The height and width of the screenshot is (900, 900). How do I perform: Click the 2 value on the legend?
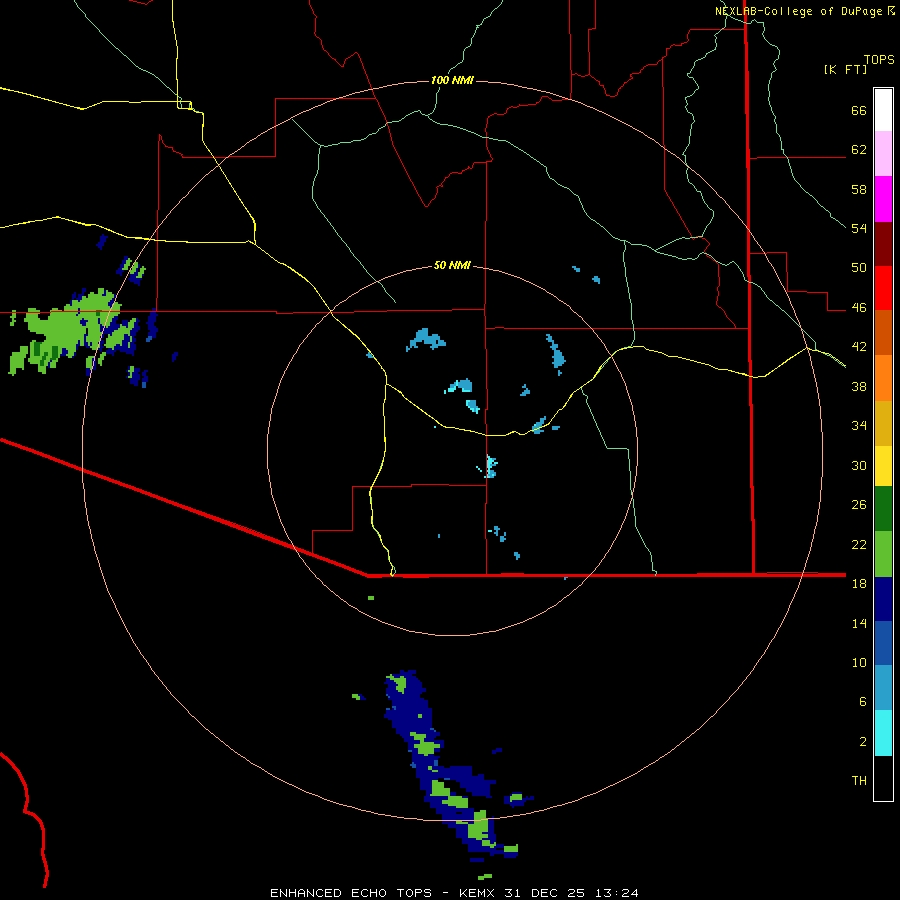point(863,742)
